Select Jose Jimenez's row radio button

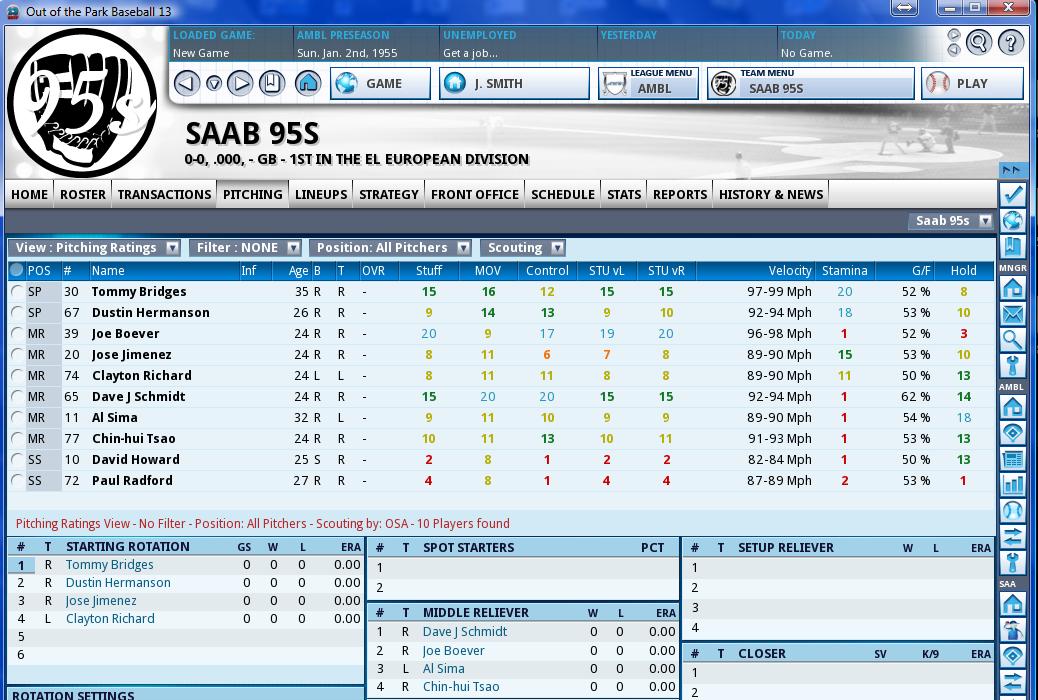[x=17, y=354]
